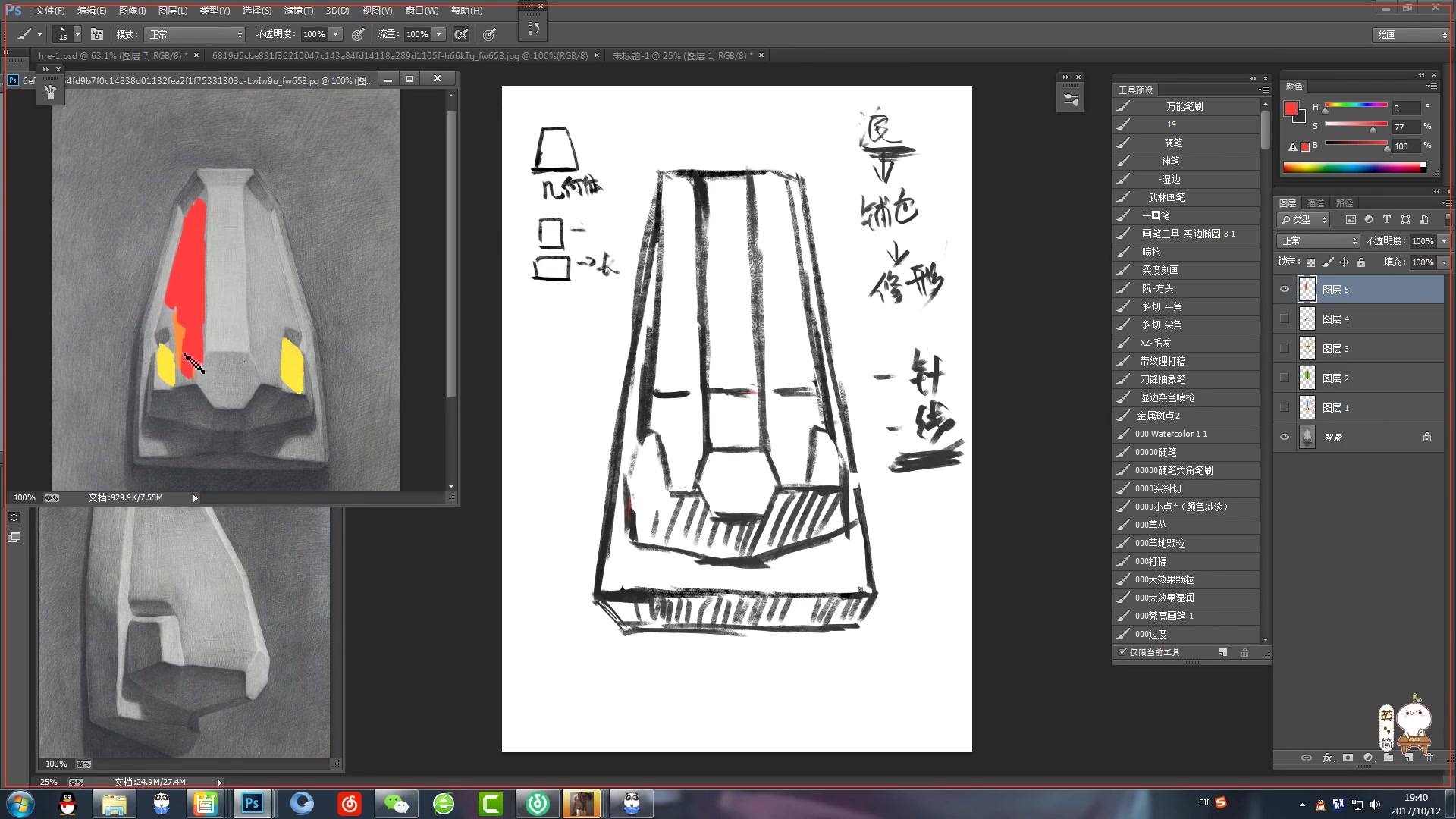Image resolution: width=1456 pixels, height=819 pixels.
Task: Switch to the 通道 tab
Action: [1316, 203]
